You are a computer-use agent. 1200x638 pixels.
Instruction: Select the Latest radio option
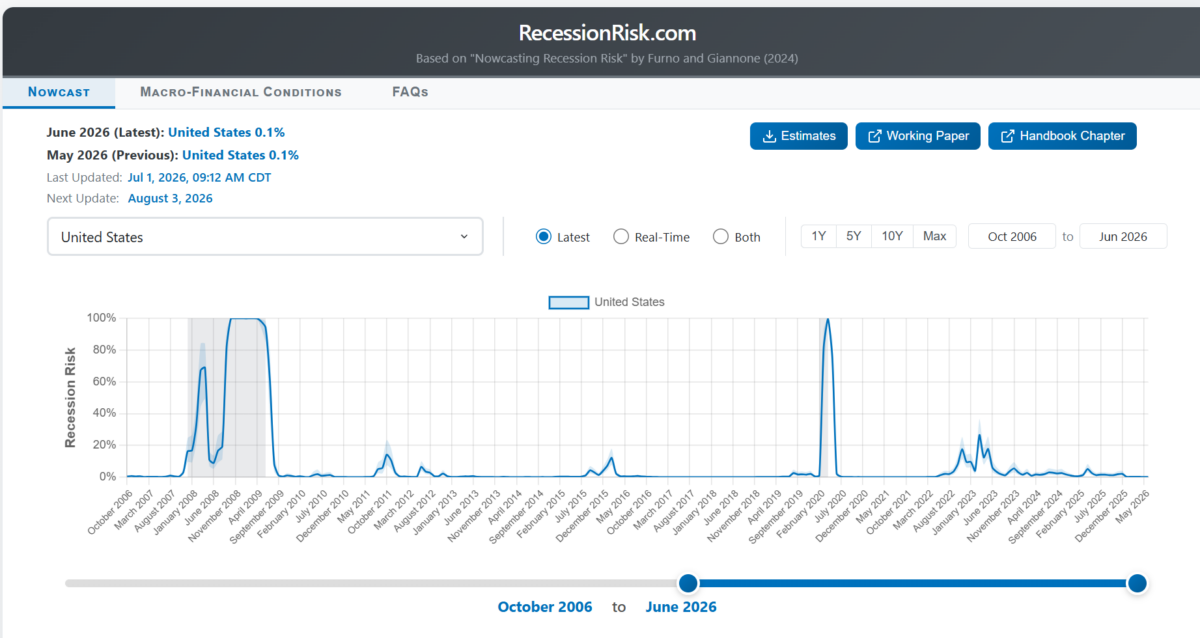[544, 237]
